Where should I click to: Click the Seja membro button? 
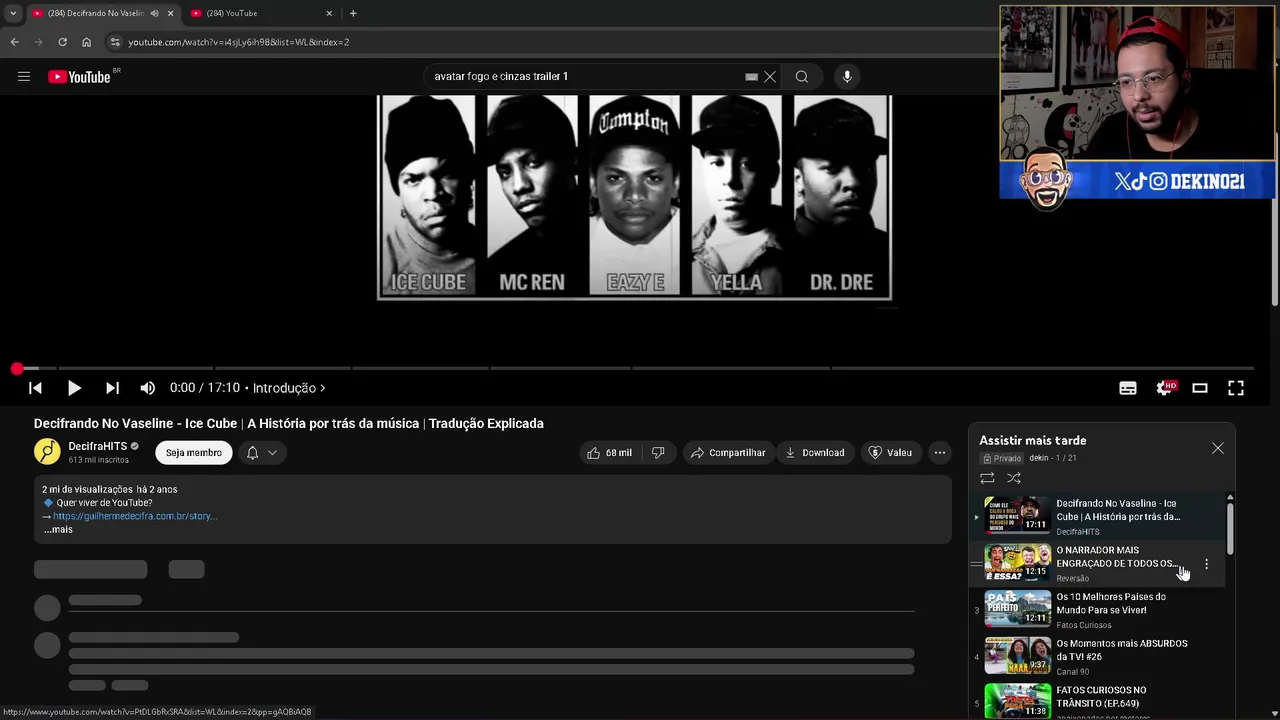(194, 453)
